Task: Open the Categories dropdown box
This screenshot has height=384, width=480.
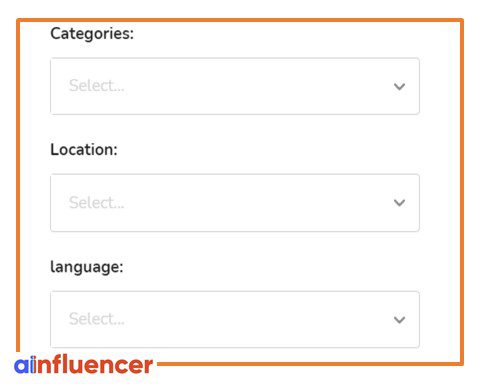Action: tap(235, 86)
